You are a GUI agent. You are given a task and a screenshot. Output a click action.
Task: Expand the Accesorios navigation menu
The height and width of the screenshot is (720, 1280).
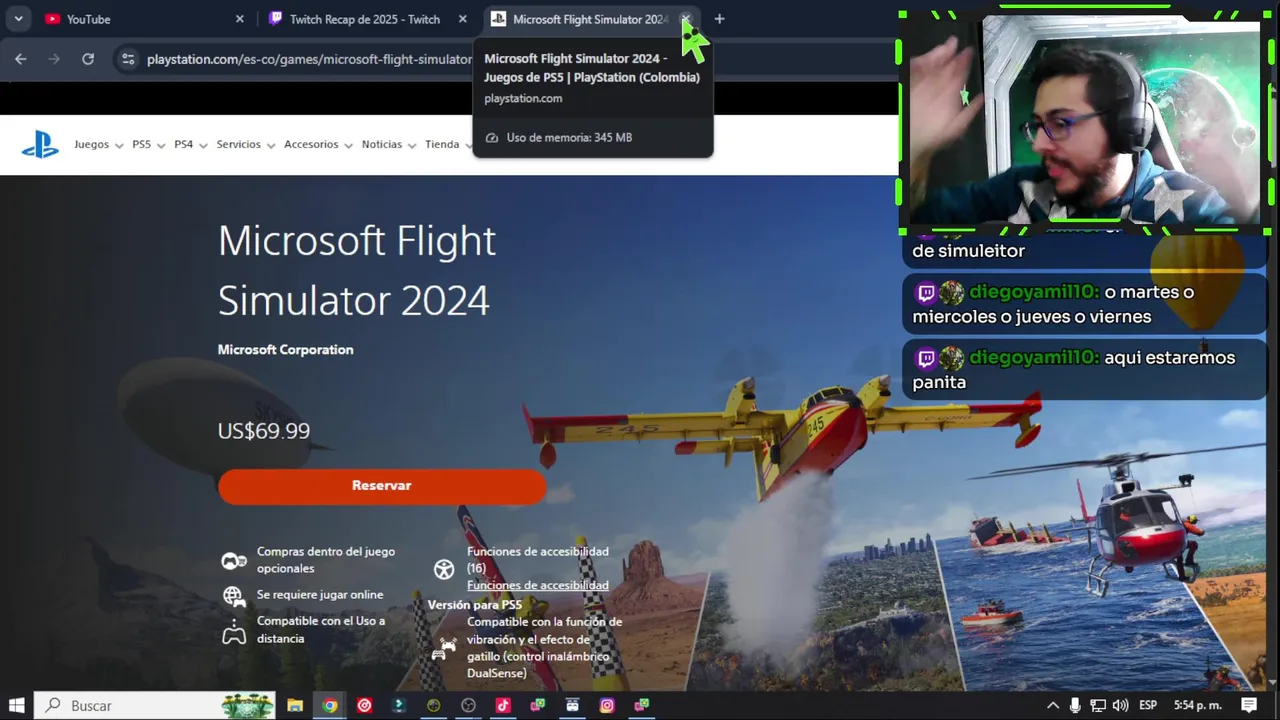318,145
